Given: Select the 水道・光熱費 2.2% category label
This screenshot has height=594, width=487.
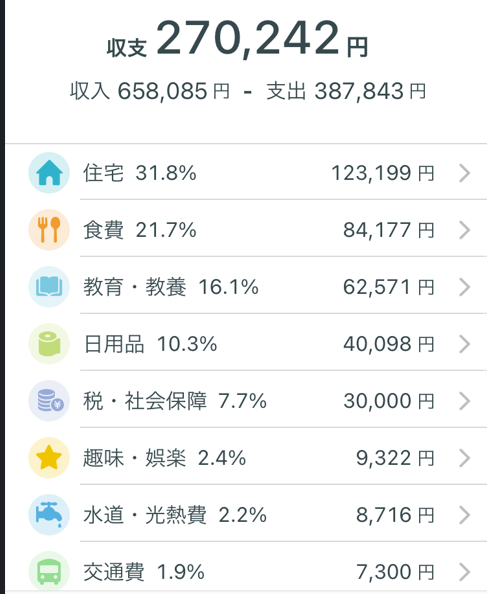Looking at the screenshot, I should 175,515.
